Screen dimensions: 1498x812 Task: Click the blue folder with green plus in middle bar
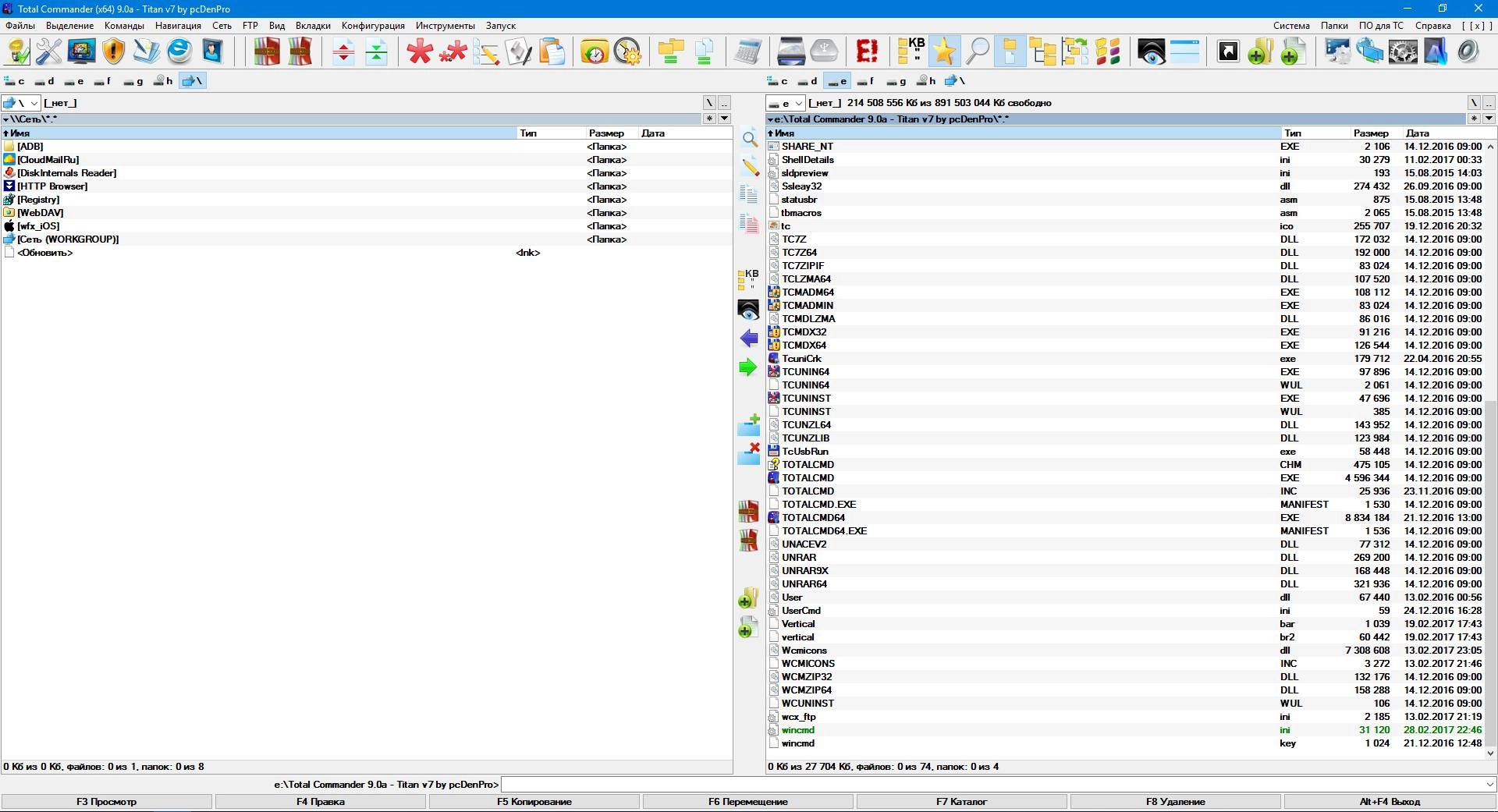click(748, 425)
